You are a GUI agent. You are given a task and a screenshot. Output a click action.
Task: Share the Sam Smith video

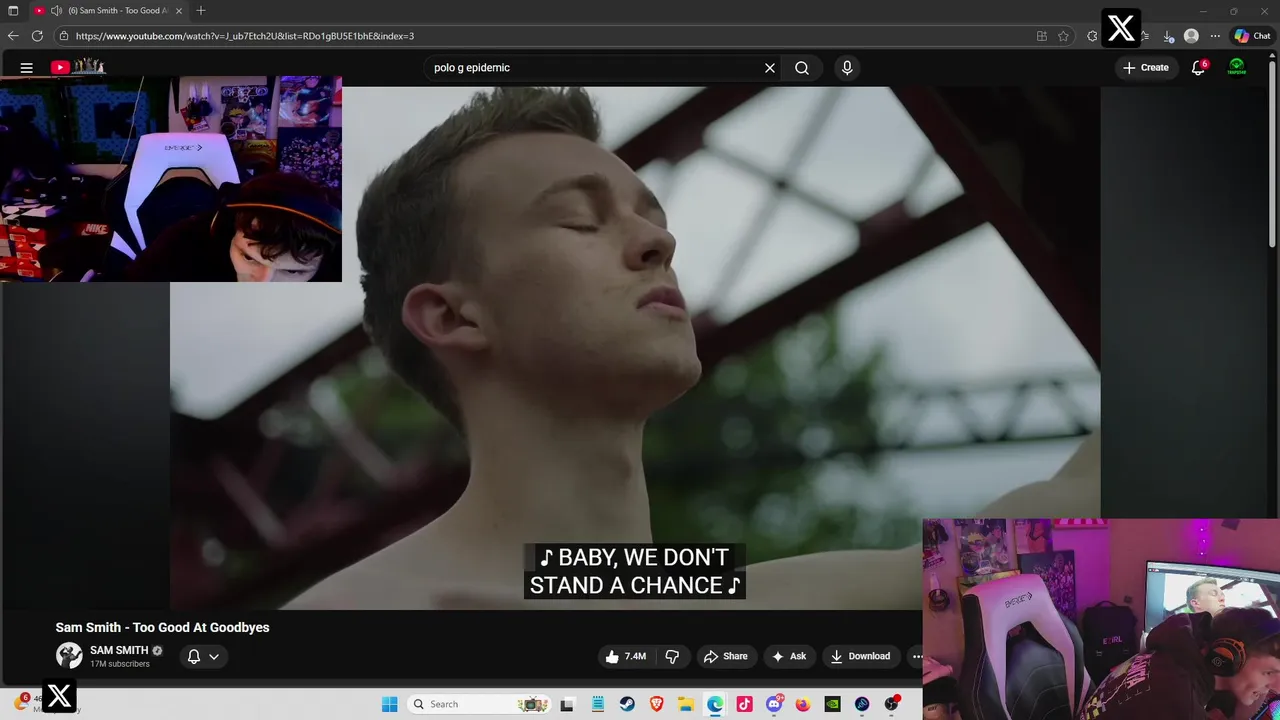tap(726, 656)
